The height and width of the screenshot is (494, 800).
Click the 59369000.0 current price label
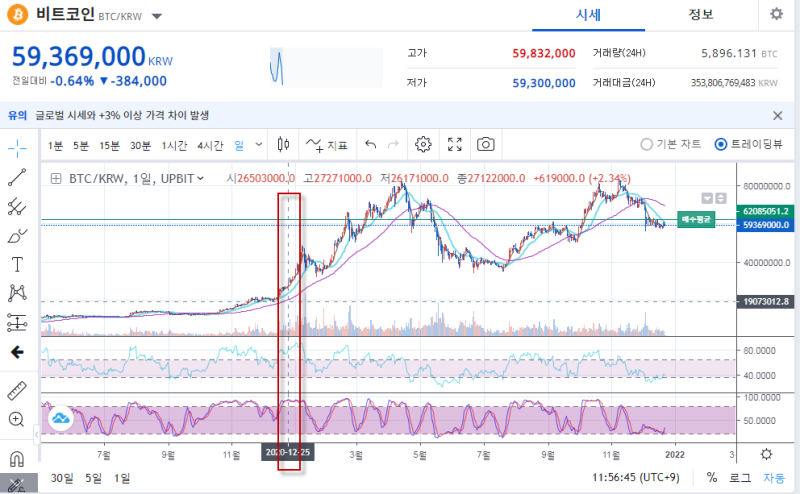(765, 225)
